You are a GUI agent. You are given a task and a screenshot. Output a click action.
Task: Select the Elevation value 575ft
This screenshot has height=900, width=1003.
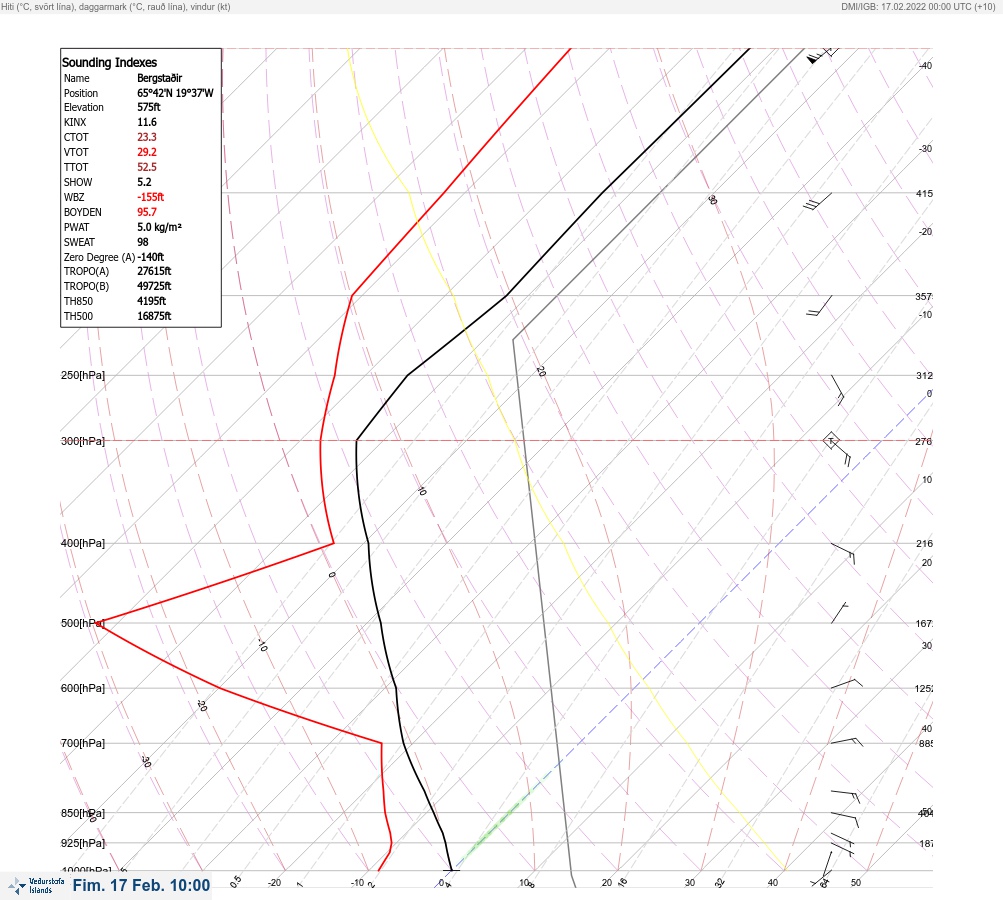click(x=148, y=107)
